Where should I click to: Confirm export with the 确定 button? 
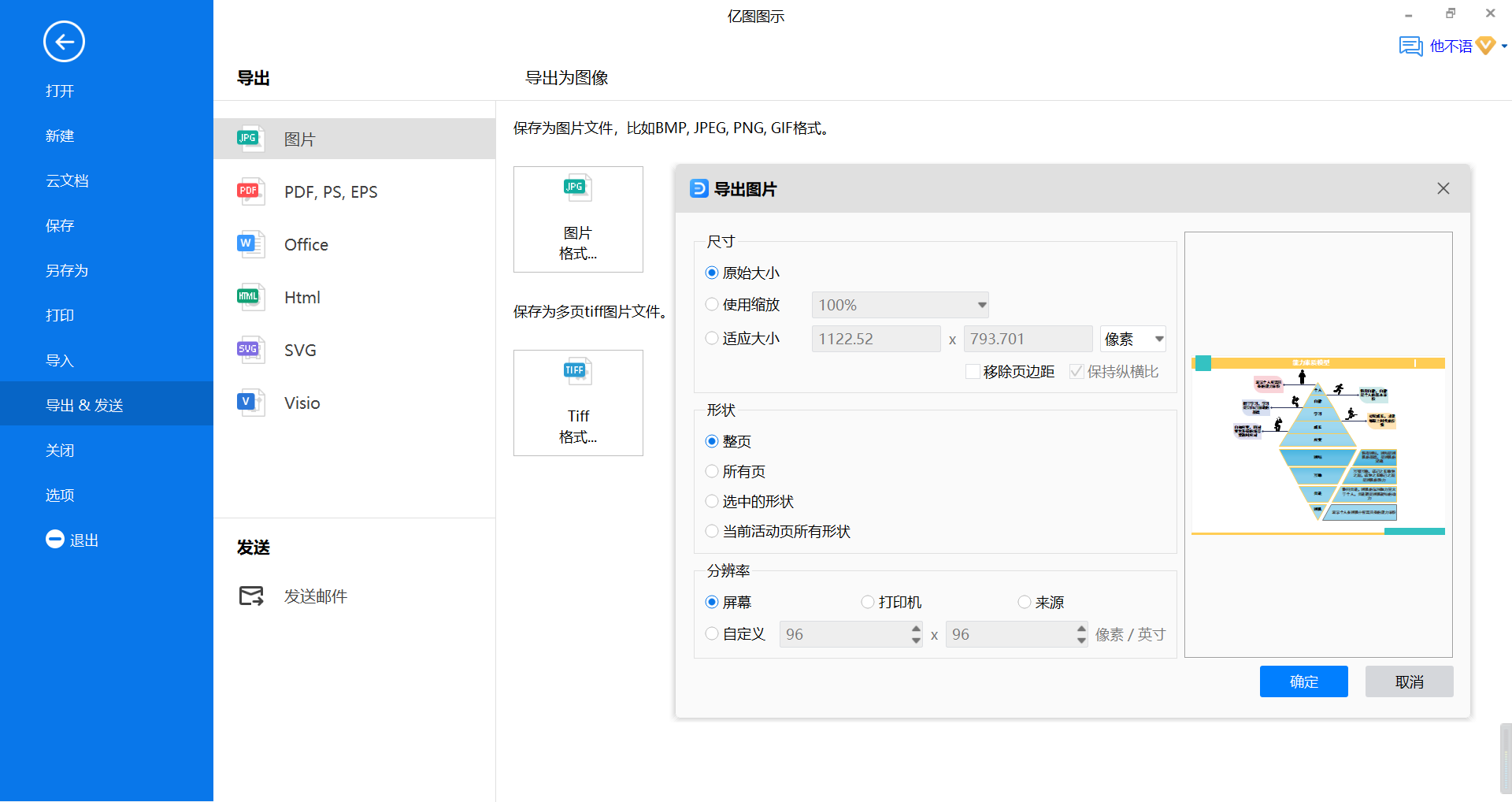tap(1303, 681)
